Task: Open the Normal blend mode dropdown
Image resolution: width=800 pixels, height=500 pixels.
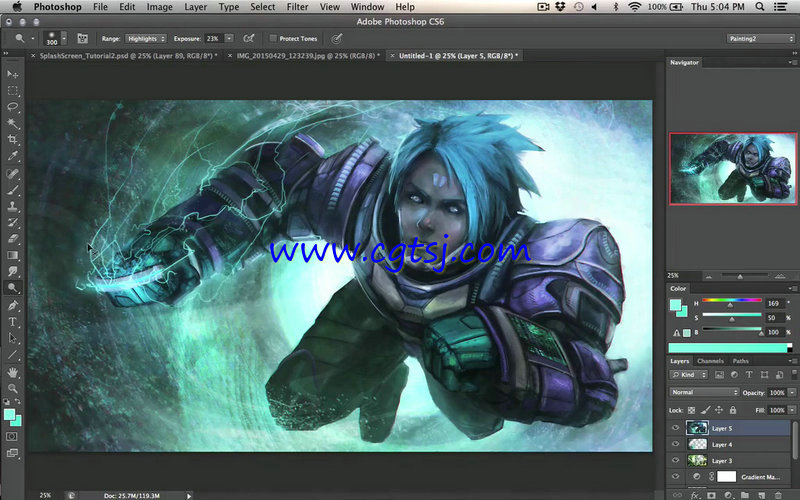Action: pyautogui.click(x=704, y=392)
